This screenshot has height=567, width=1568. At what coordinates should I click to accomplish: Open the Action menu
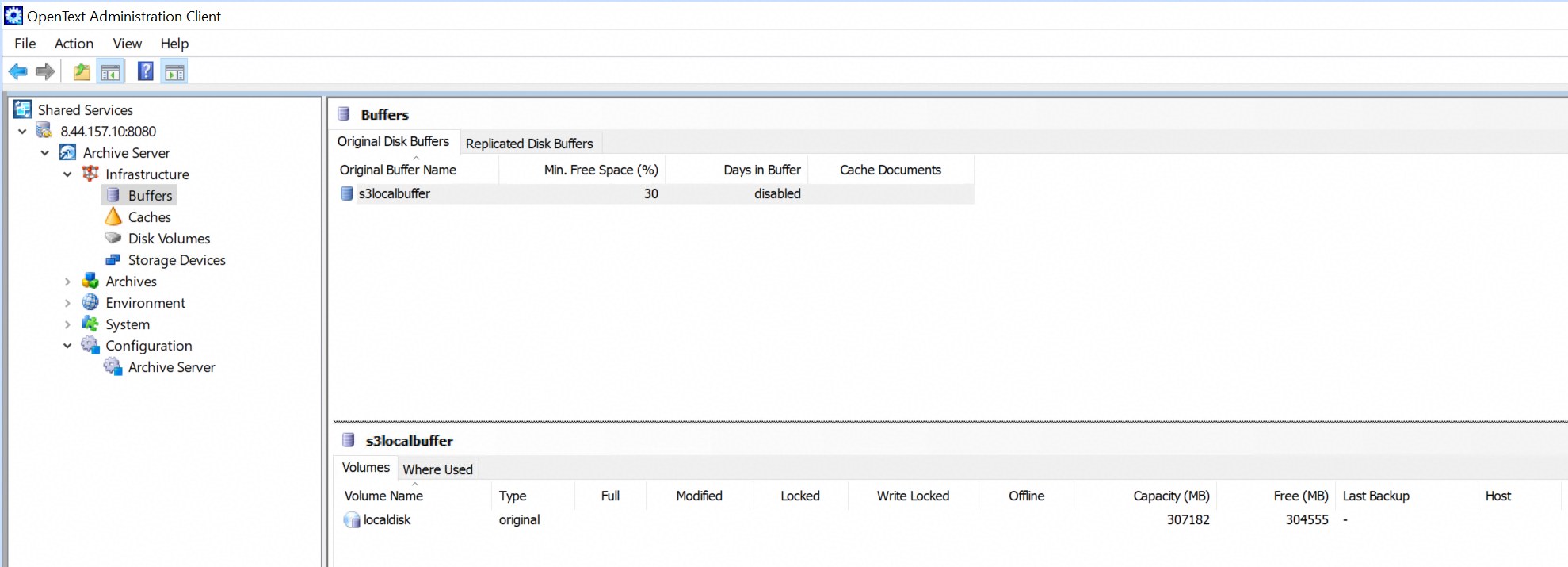coord(74,44)
